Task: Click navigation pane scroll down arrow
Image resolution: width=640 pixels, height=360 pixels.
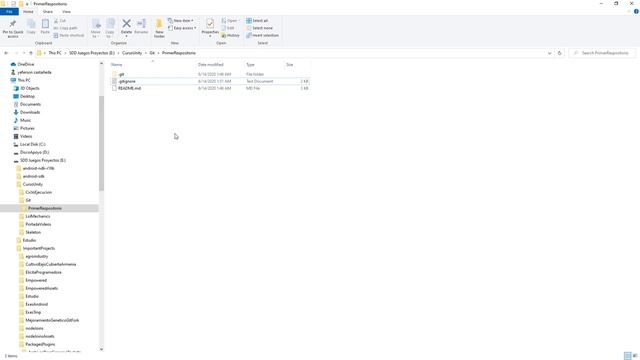Action: [101, 349]
